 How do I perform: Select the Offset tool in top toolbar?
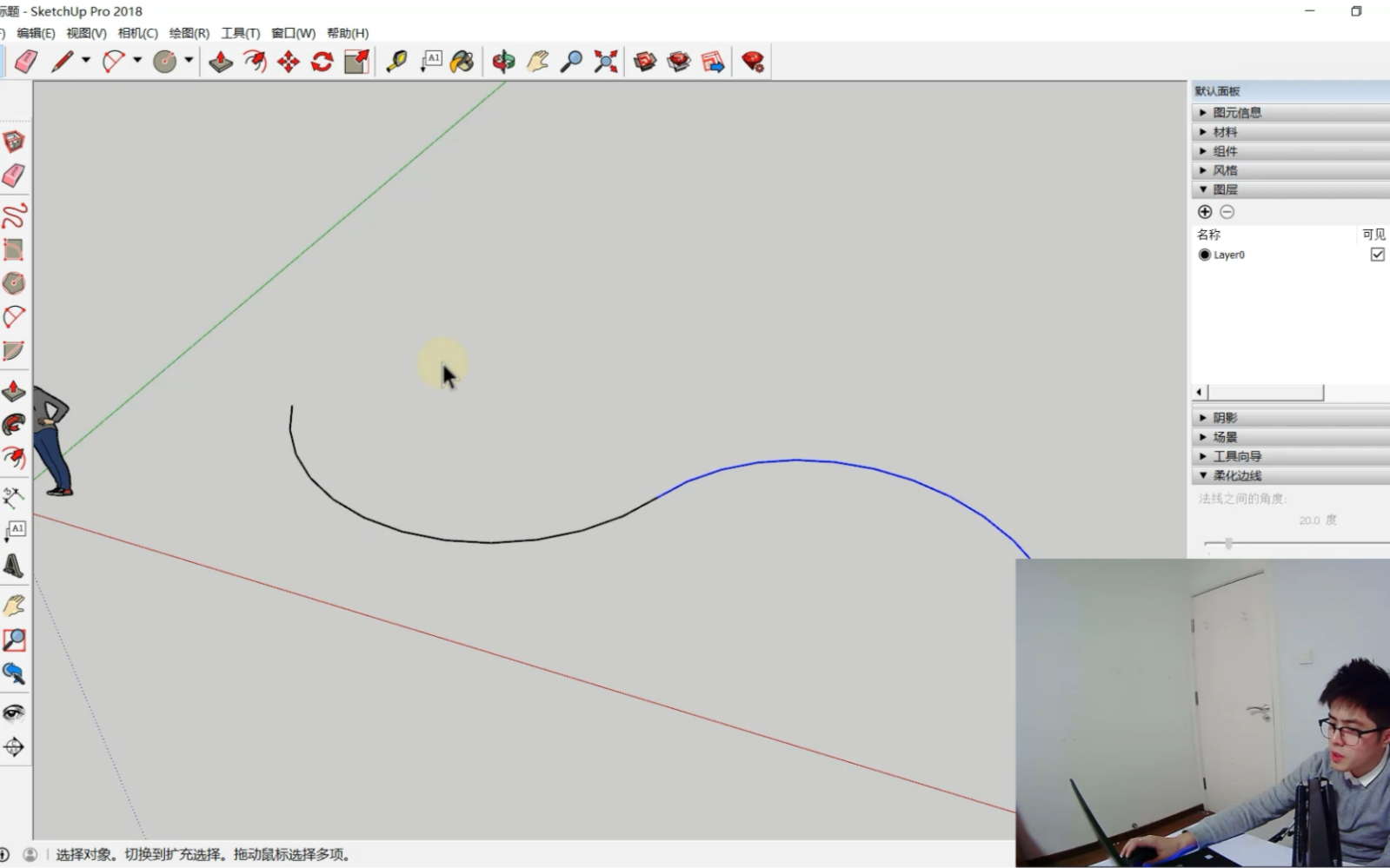pos(255,61)
